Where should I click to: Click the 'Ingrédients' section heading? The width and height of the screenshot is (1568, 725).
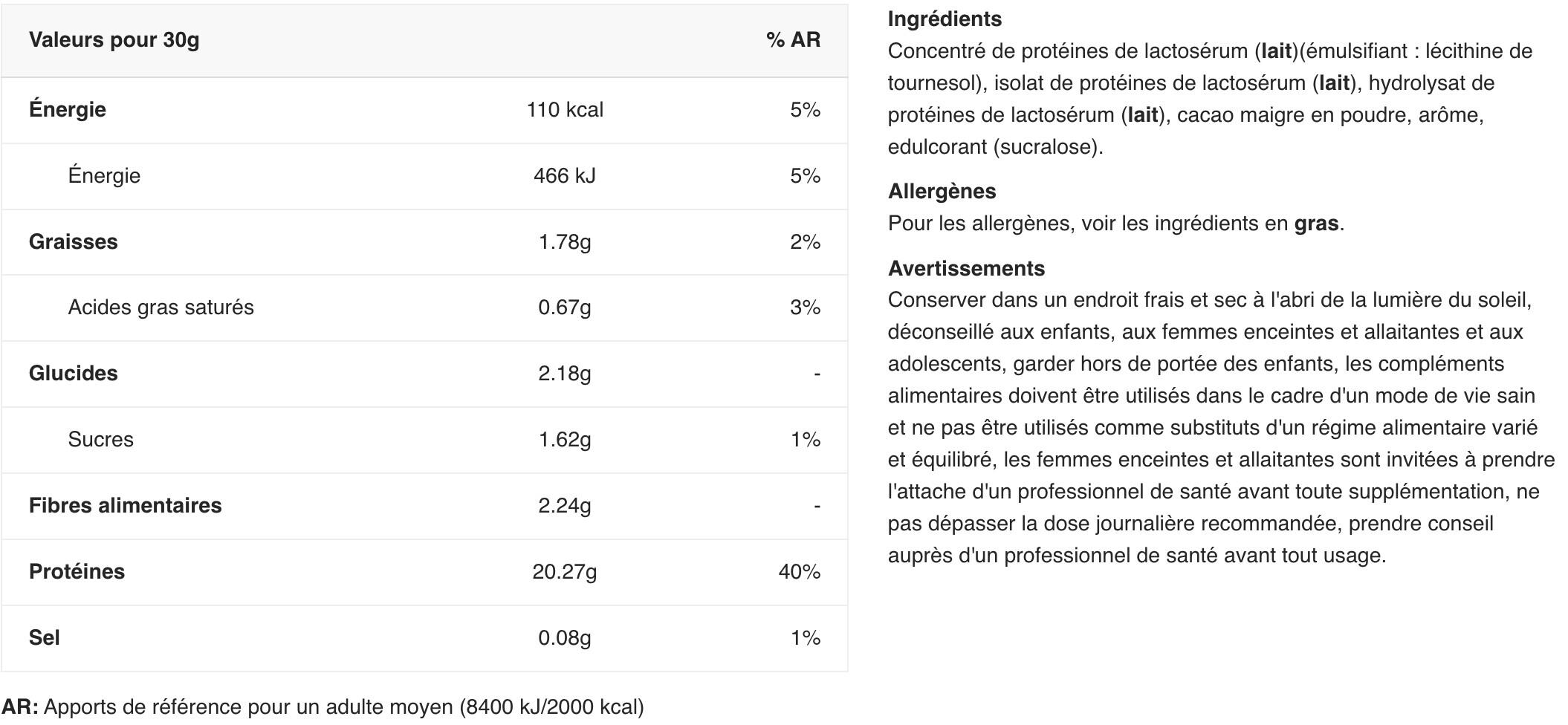tap(945, 19)
